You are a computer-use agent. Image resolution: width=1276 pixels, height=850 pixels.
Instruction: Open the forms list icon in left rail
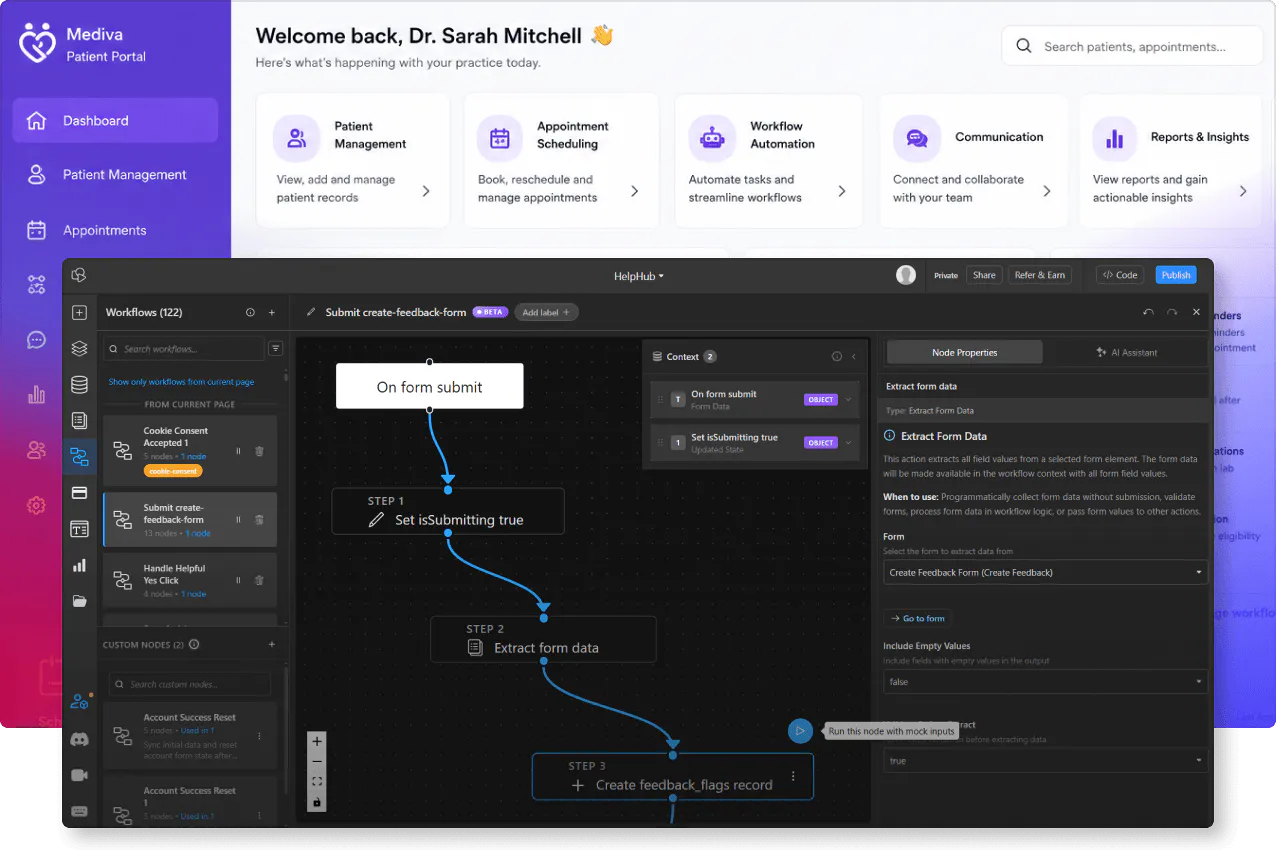(79, 420)
